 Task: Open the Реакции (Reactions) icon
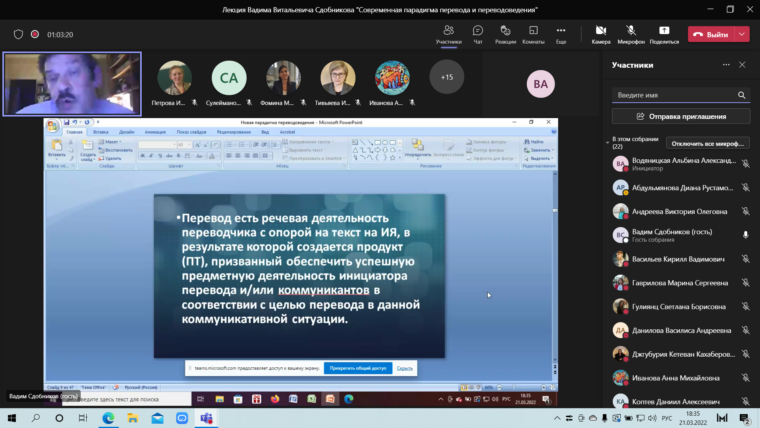click(x=506, y=30)
